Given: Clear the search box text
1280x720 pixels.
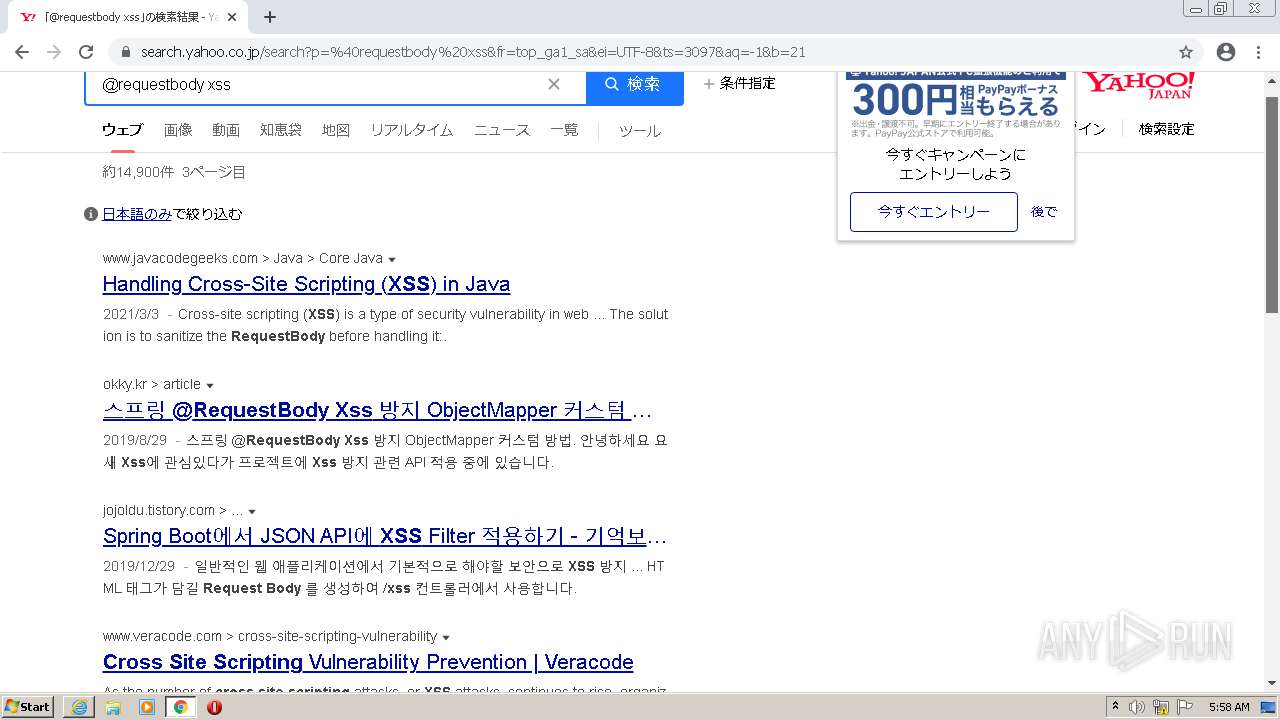Looking at the screenshot, I should tap(554, 84).
